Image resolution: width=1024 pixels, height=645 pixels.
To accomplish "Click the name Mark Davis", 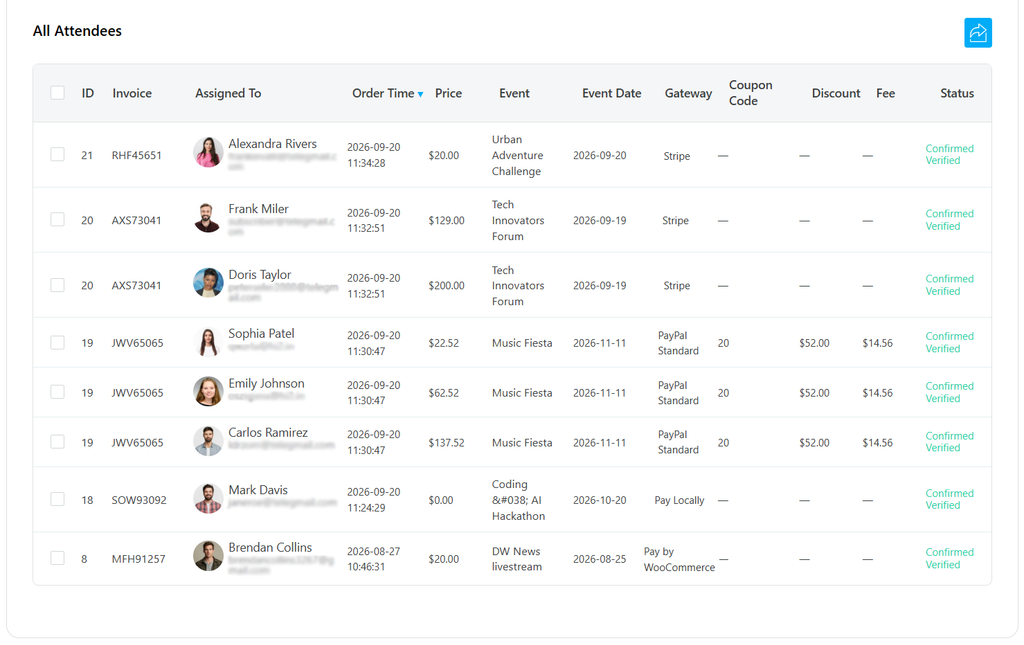I will click(x=258, y=490).
